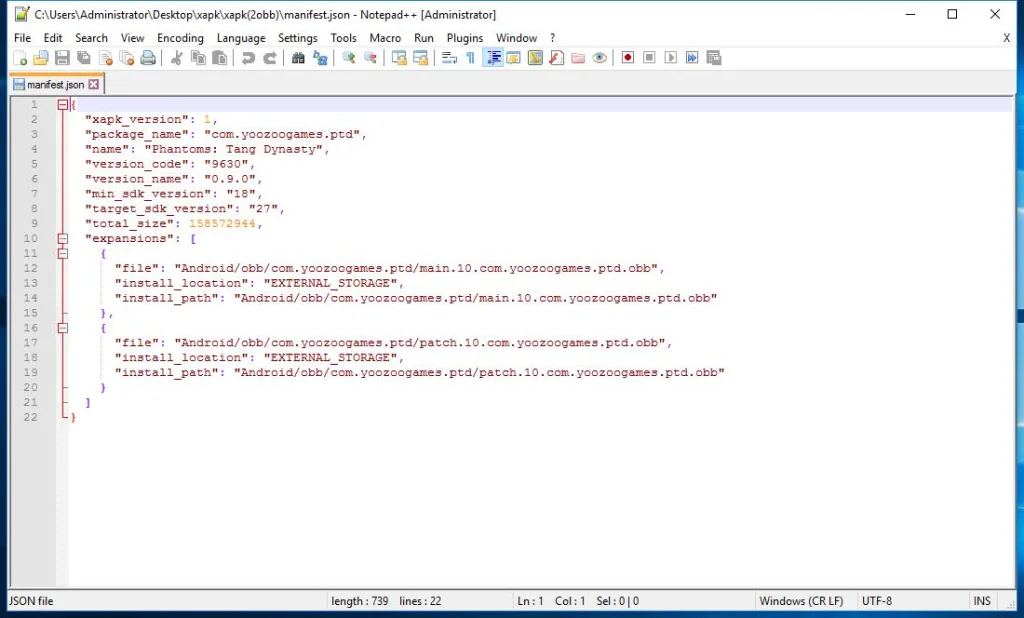Run the macro multiple times
The image size is (1024, 618).
coord(692,58)
